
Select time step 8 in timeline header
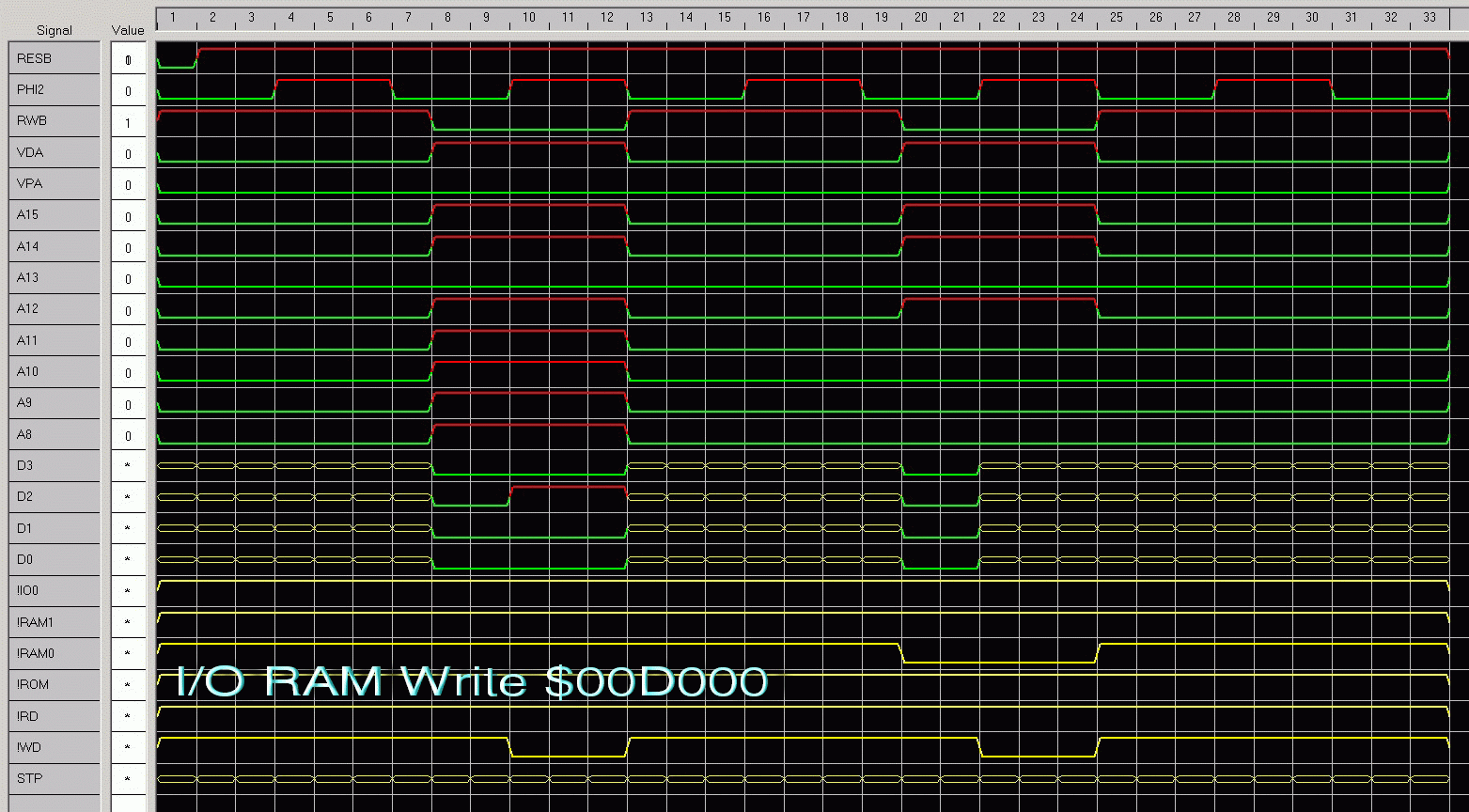[447, 17]
